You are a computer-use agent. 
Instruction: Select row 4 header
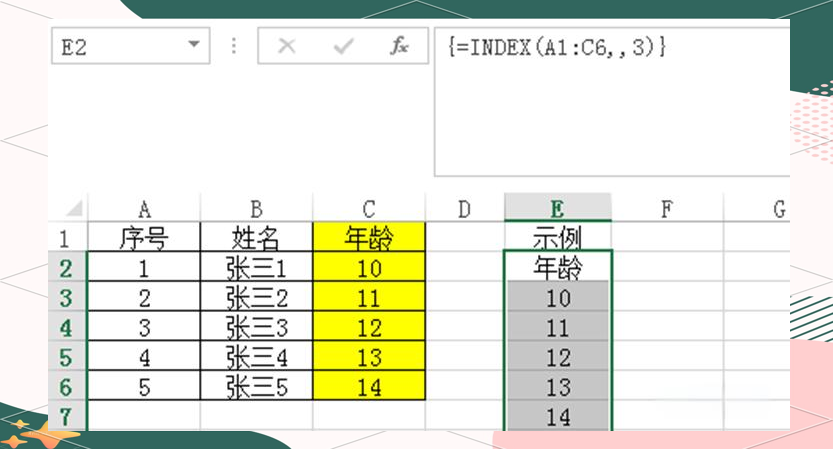67,327
